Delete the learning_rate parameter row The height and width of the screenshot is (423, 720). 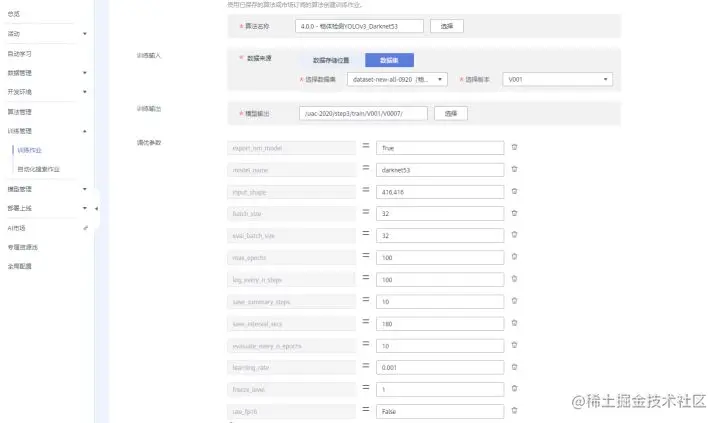tap(514, 367)
